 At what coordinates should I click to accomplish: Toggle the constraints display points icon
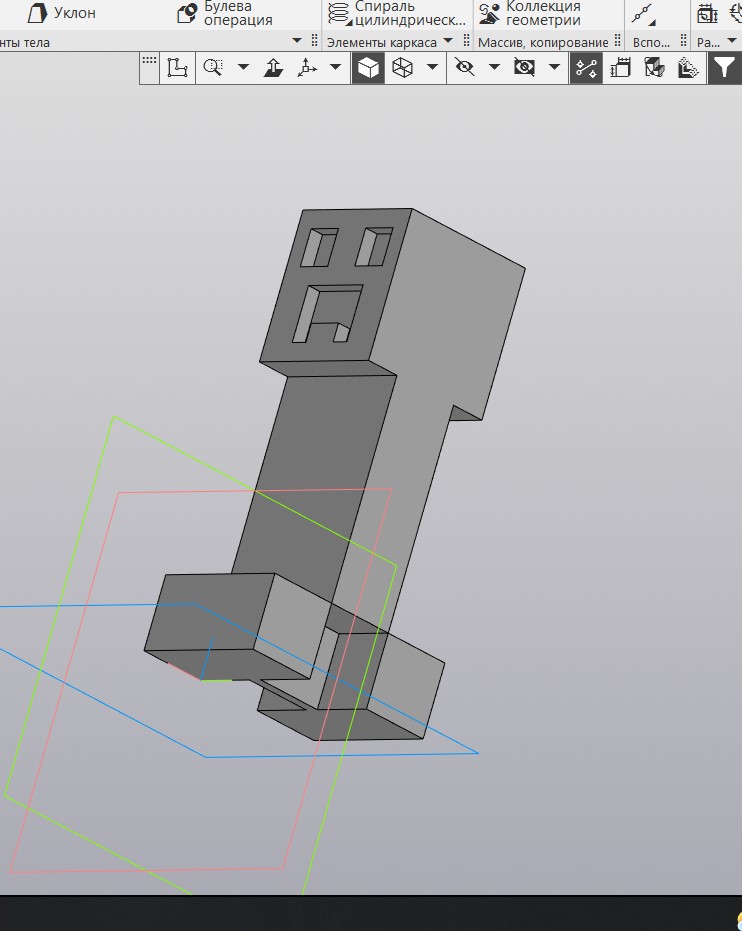pyautogui.click(x=586, y=68)
